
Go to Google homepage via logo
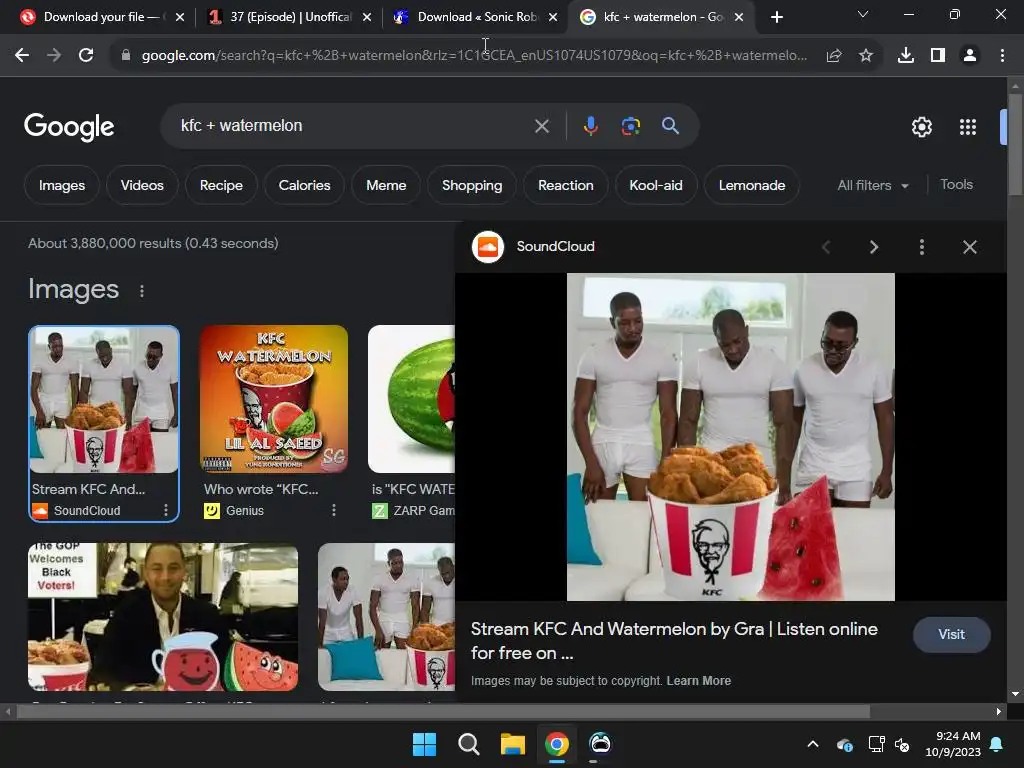[x=69, y=127]
